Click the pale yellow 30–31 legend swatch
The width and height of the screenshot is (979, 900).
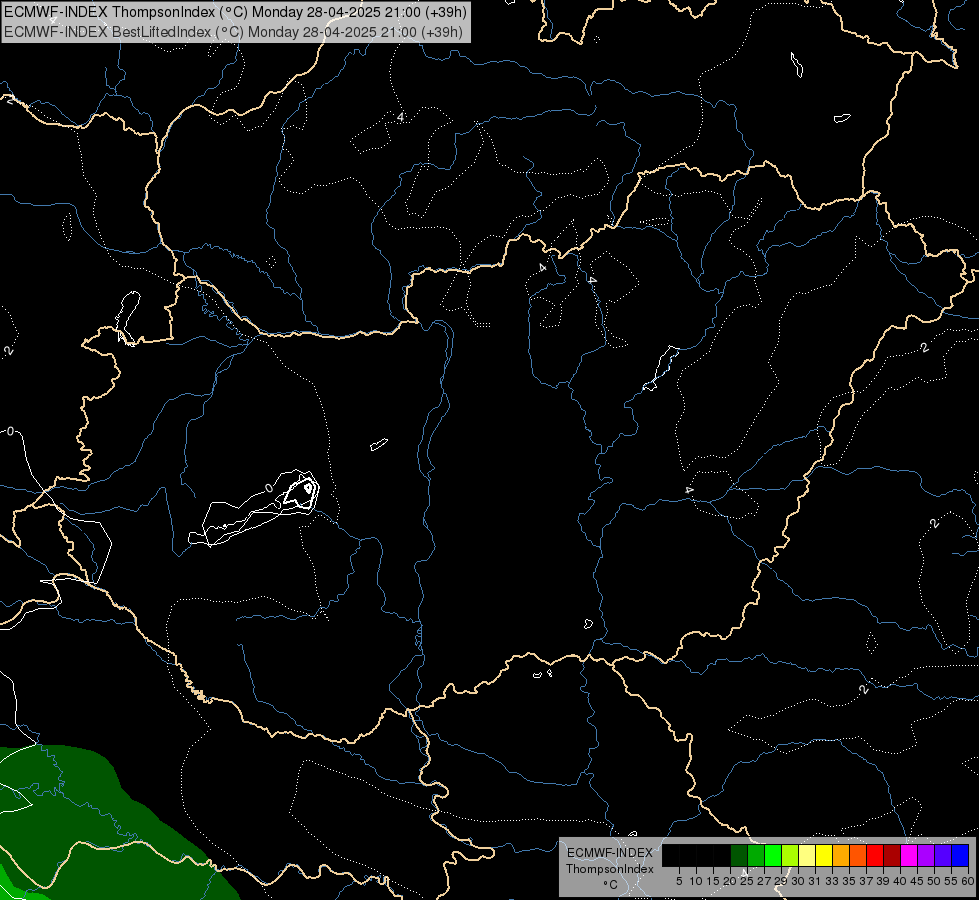[x=807, y=855]
